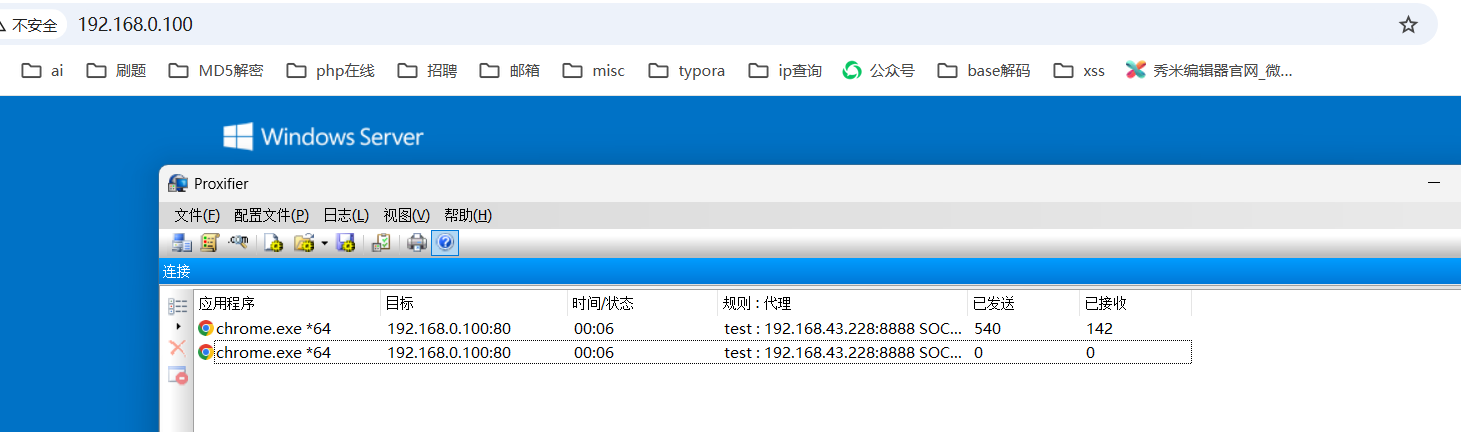Click the 时间/状态 column header
Viewport: 1461px width, 432px height.
click(642, 303)
